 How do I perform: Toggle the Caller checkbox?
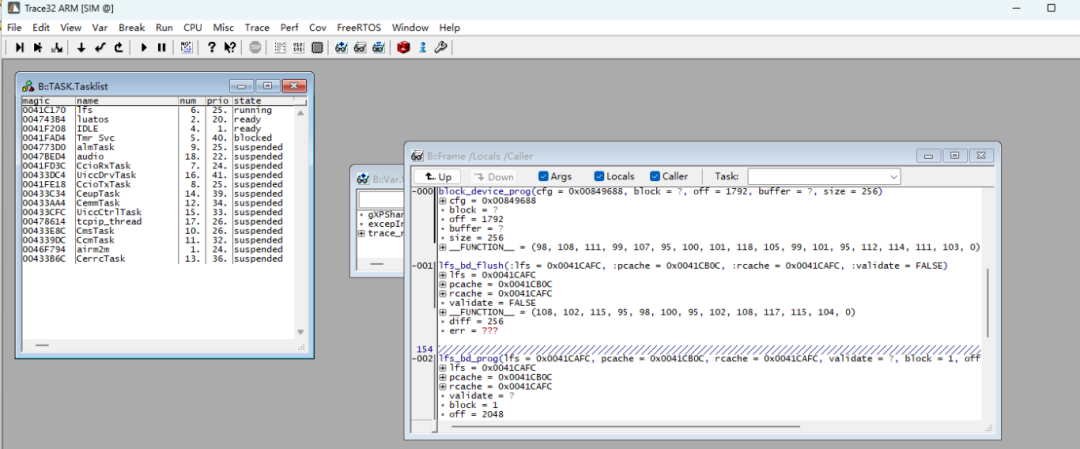click(x=654, y=176)
